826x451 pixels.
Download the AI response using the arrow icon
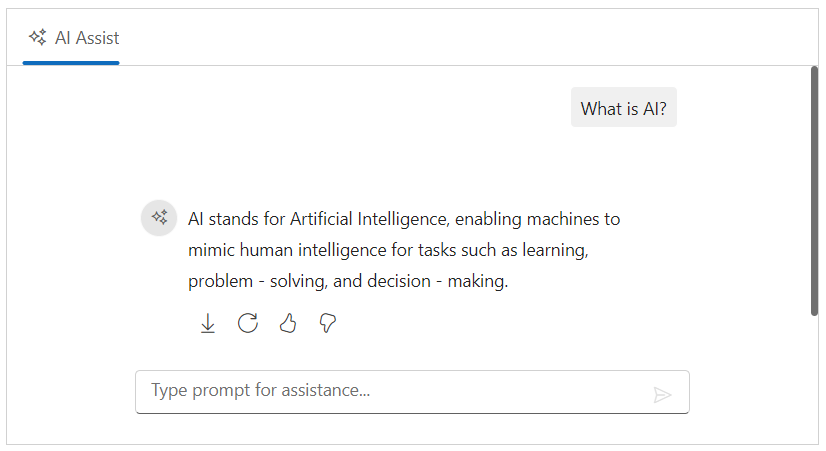tap(208, 323)
